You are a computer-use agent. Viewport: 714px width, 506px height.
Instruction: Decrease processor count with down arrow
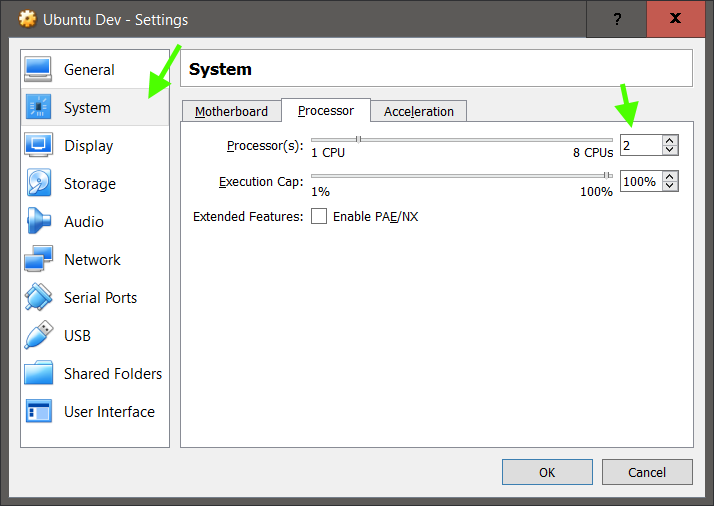tap(670, 150)
